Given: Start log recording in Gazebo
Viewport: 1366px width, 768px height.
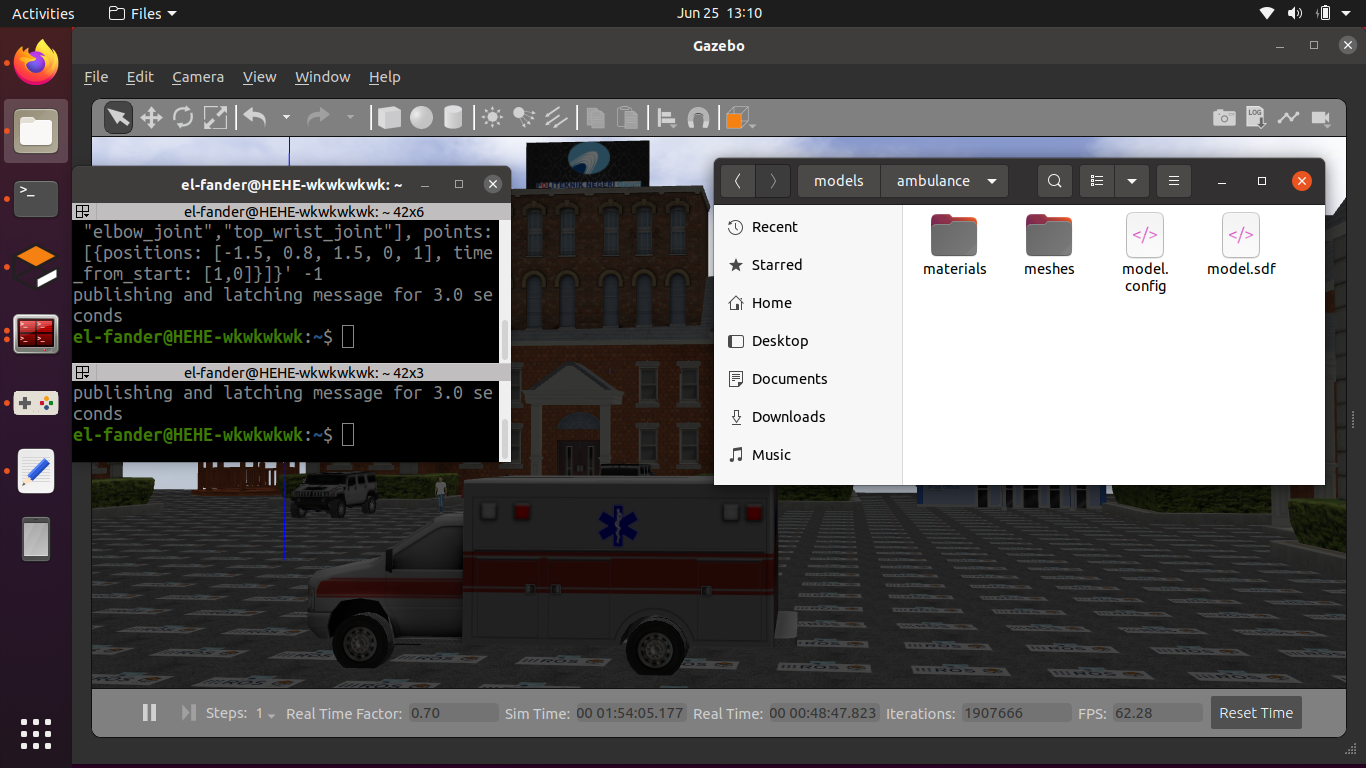Looking at the screenshot, I should 1256,117.
